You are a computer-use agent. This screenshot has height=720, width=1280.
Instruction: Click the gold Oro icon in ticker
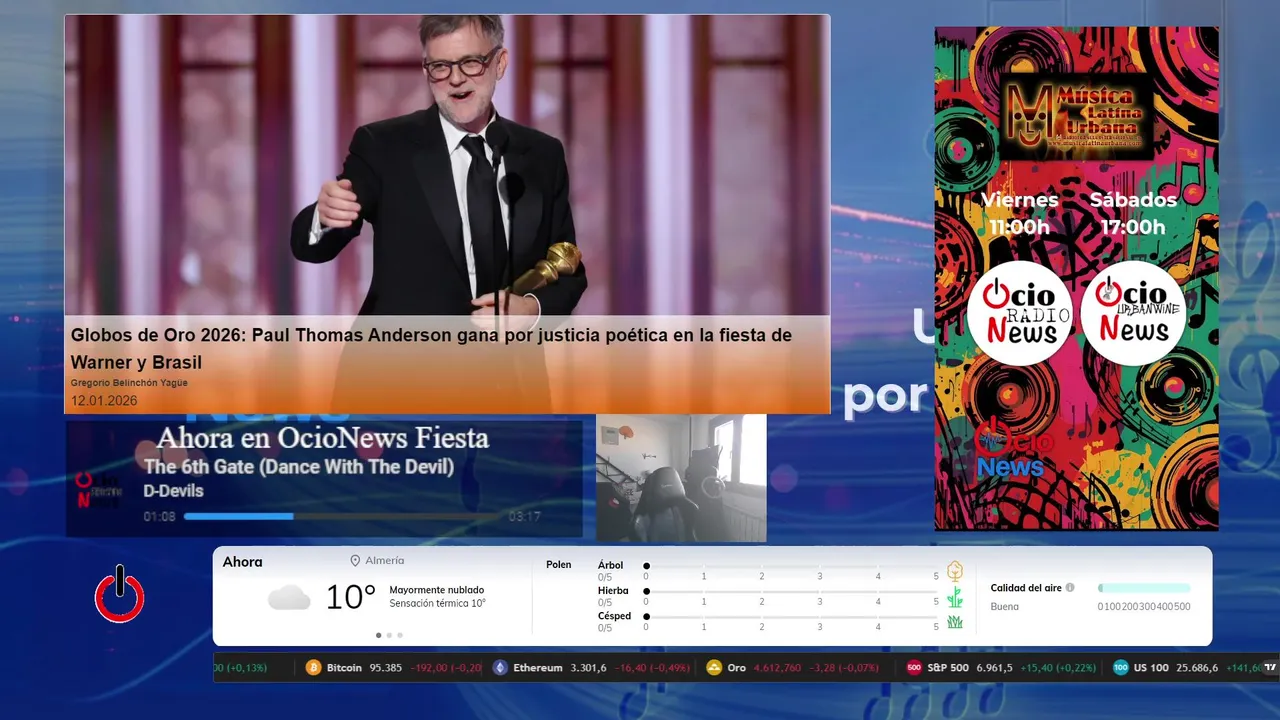[x=714, y=667]
